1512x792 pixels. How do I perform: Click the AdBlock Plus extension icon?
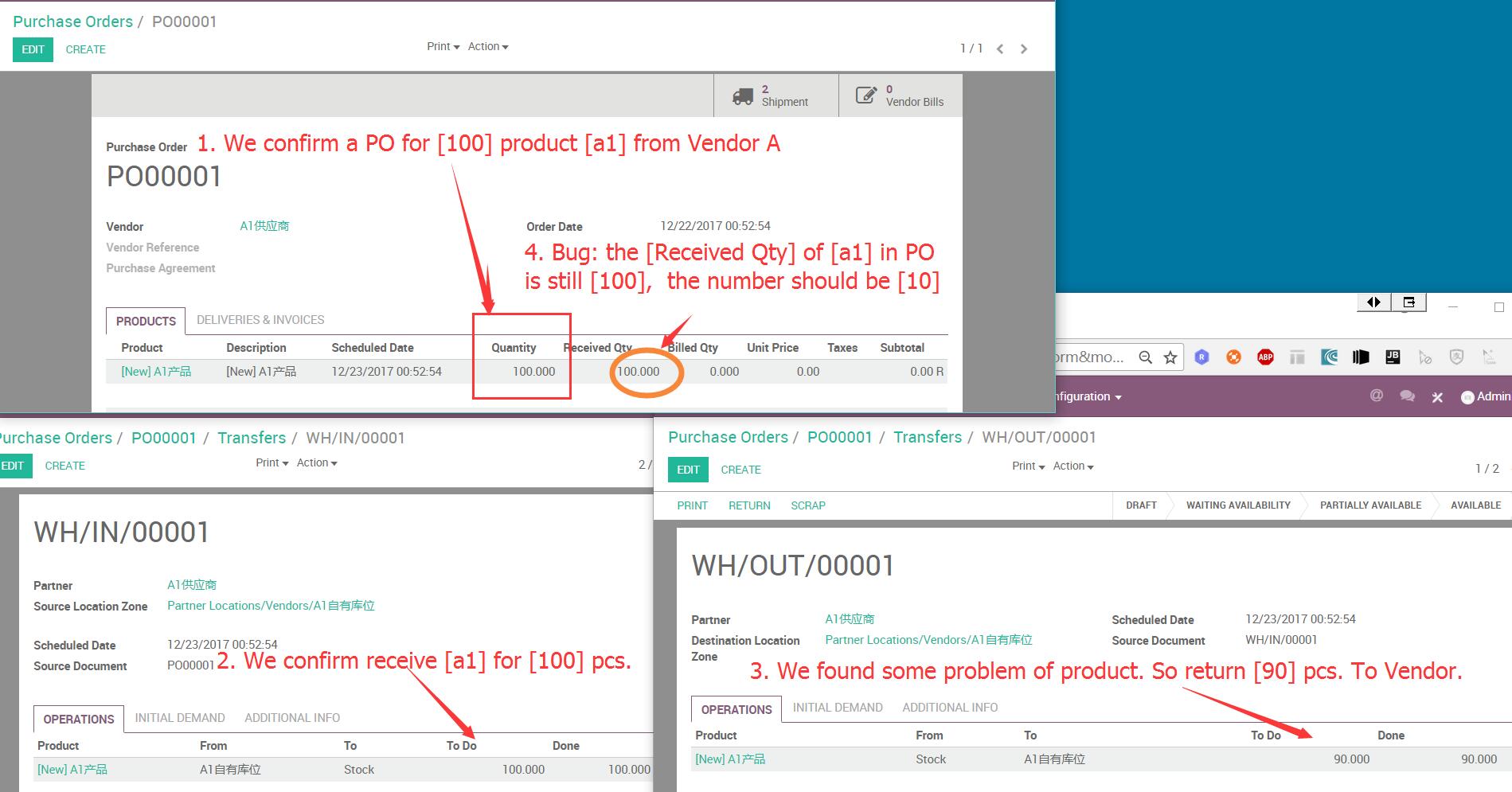click(x=1265, y=357)
